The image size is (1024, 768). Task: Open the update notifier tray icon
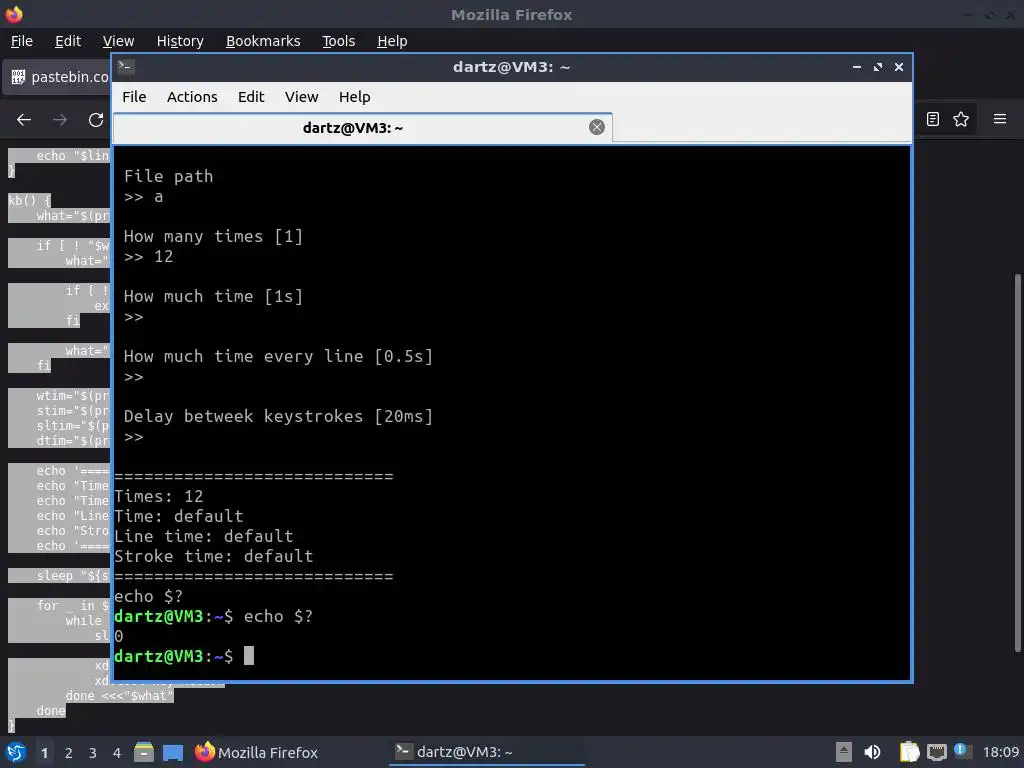click(x=961, y=750)
